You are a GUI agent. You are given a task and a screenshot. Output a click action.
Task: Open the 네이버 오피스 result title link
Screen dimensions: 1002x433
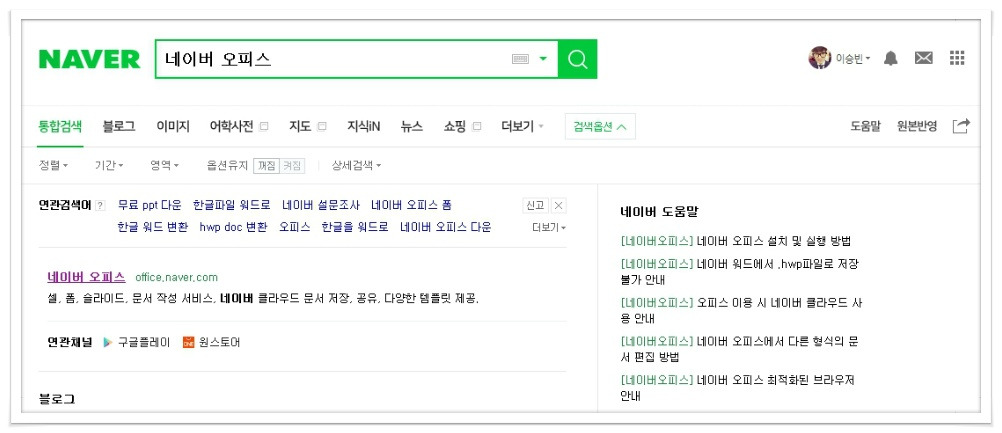pyautogui.click(x=86, y=277)
